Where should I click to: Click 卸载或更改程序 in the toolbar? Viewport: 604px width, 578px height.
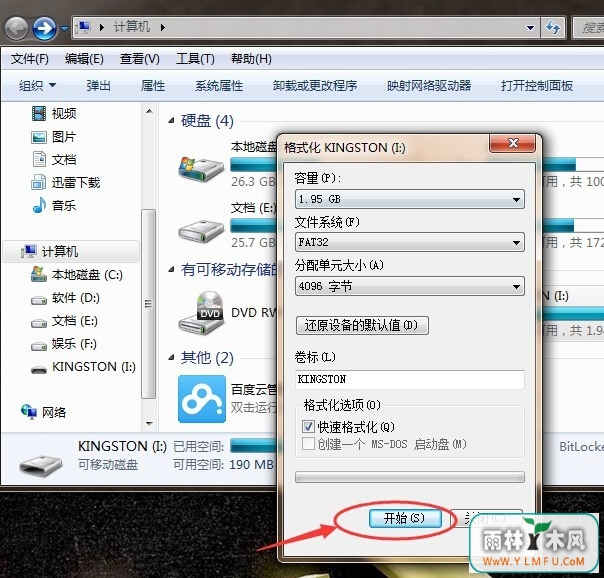(315, 85)
